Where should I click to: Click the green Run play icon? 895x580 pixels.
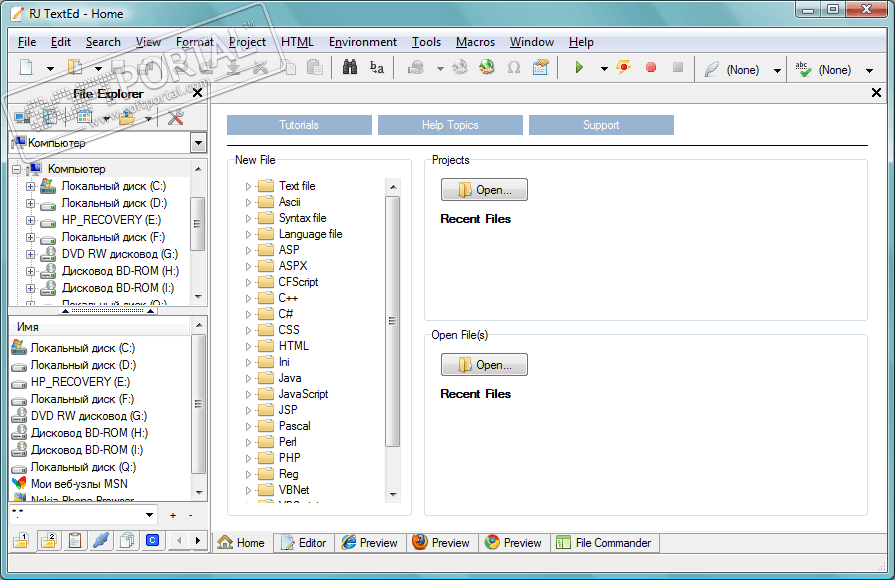pos(579,68)
